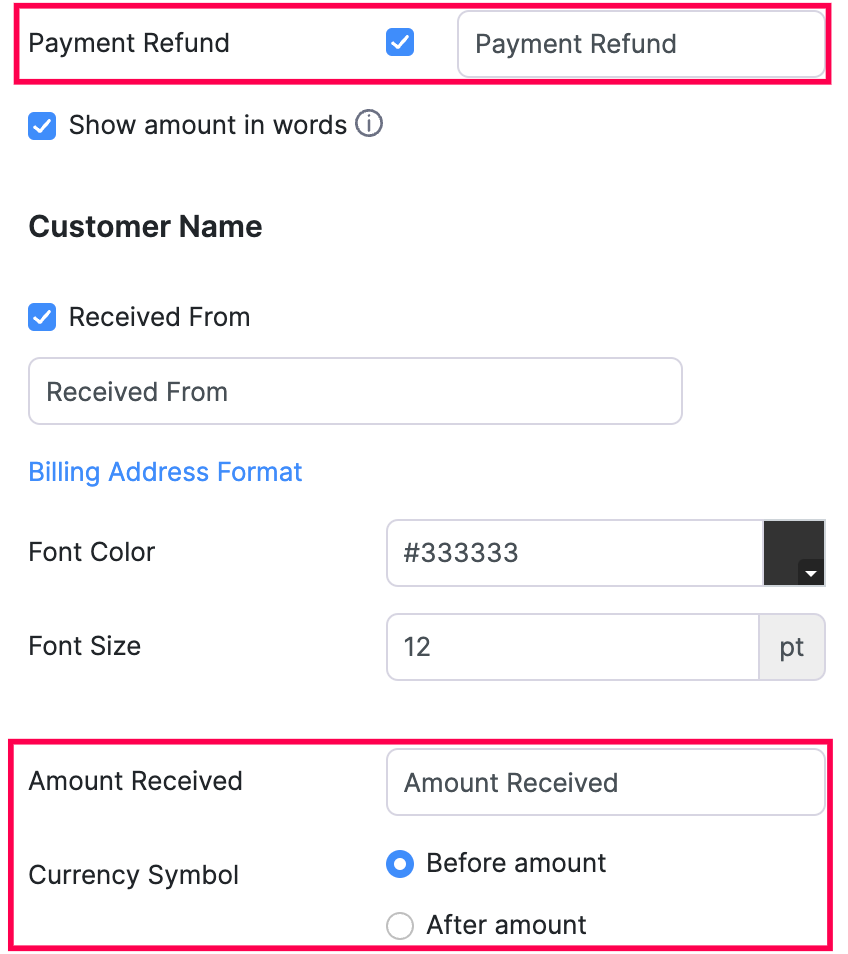Screen dimensions: 848x954
Task: Uncheck the Payment Refund checkbox
Action: [x=400, y=43]
